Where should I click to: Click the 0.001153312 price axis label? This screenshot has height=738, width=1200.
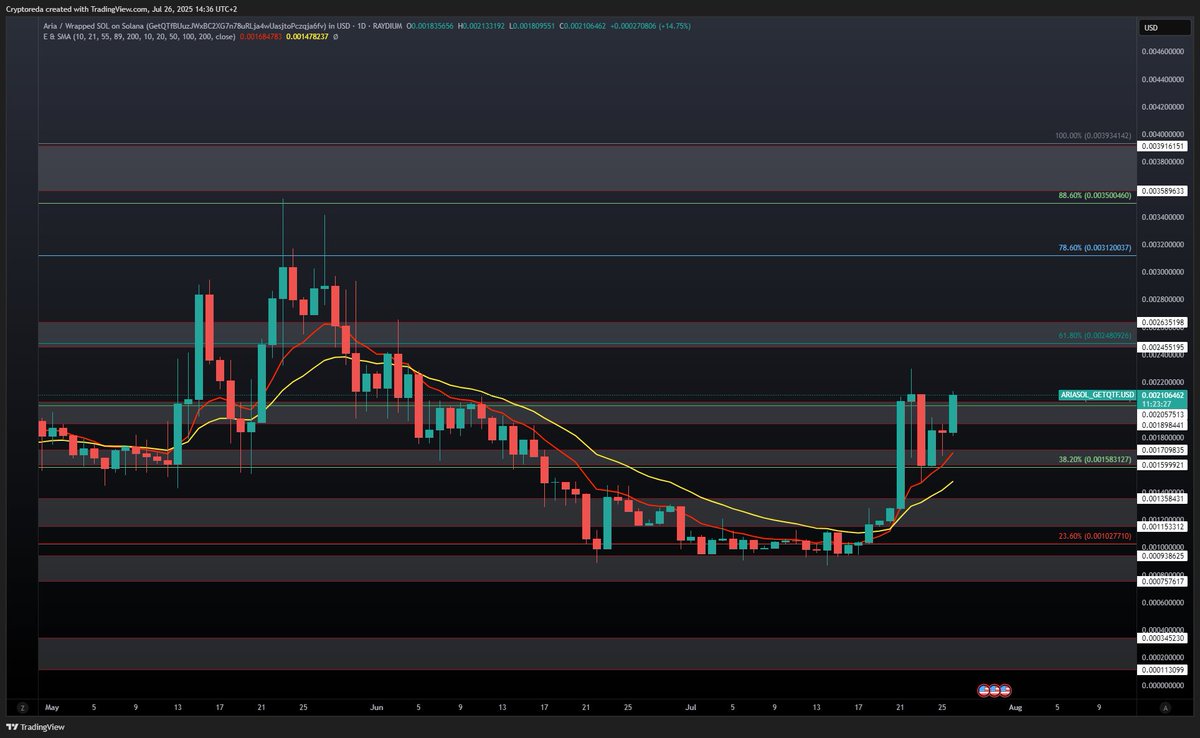[1163, 526]
